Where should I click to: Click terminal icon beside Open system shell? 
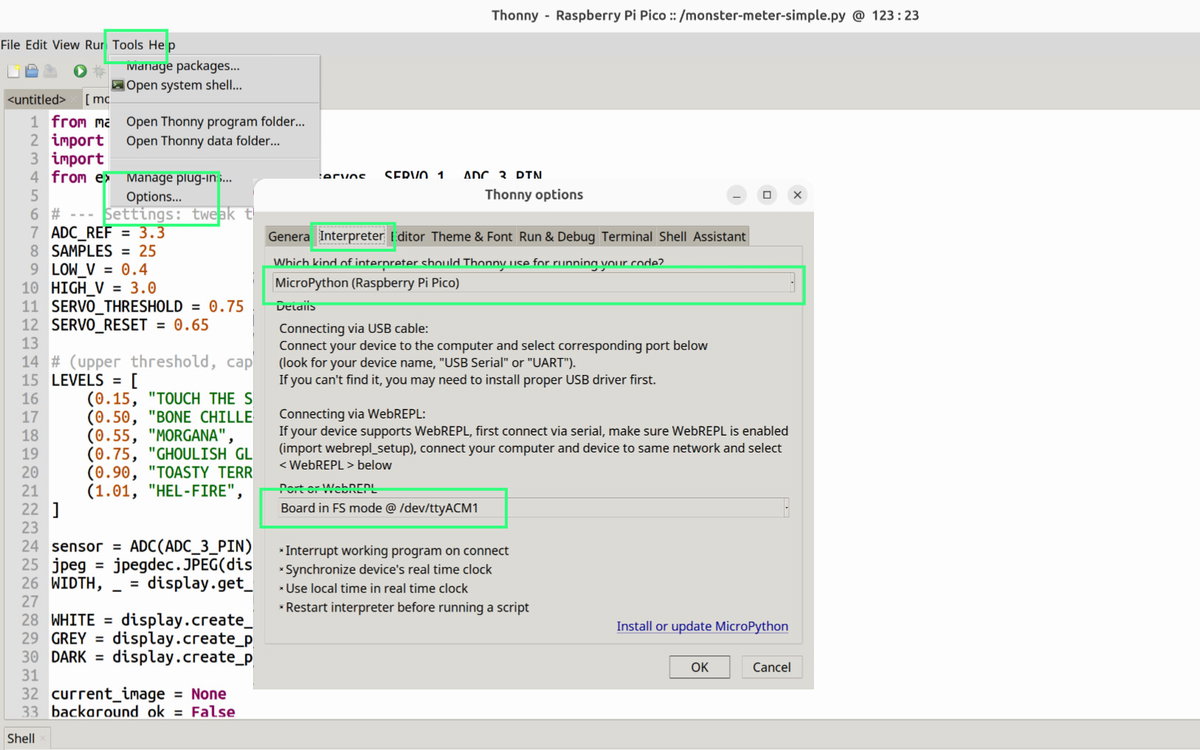pos(118,85)
